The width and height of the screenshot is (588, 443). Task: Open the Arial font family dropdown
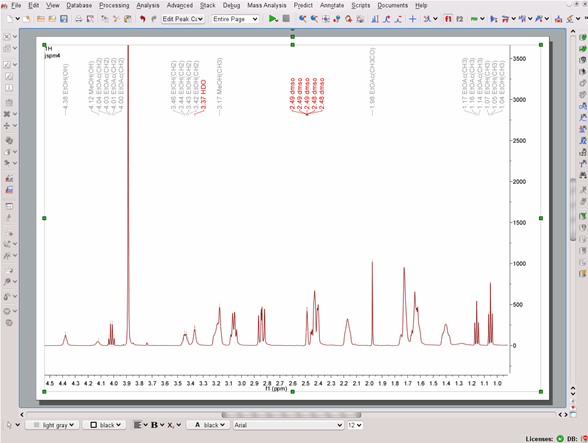point(288,425)
